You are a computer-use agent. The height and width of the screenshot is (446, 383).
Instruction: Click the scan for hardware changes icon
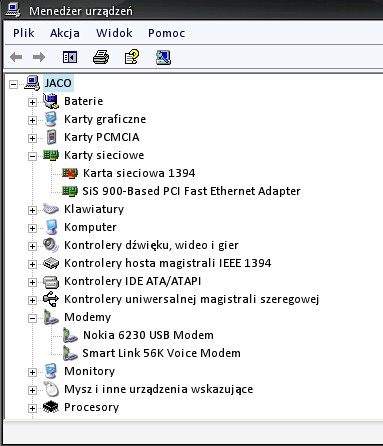(x=163, y=57)
